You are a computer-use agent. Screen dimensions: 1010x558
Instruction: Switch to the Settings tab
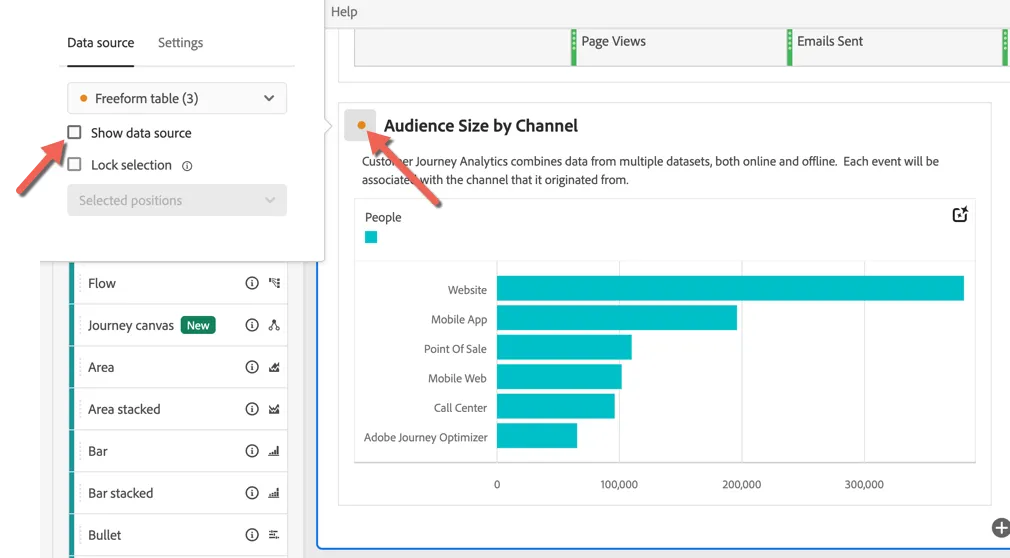coord(180,43)
